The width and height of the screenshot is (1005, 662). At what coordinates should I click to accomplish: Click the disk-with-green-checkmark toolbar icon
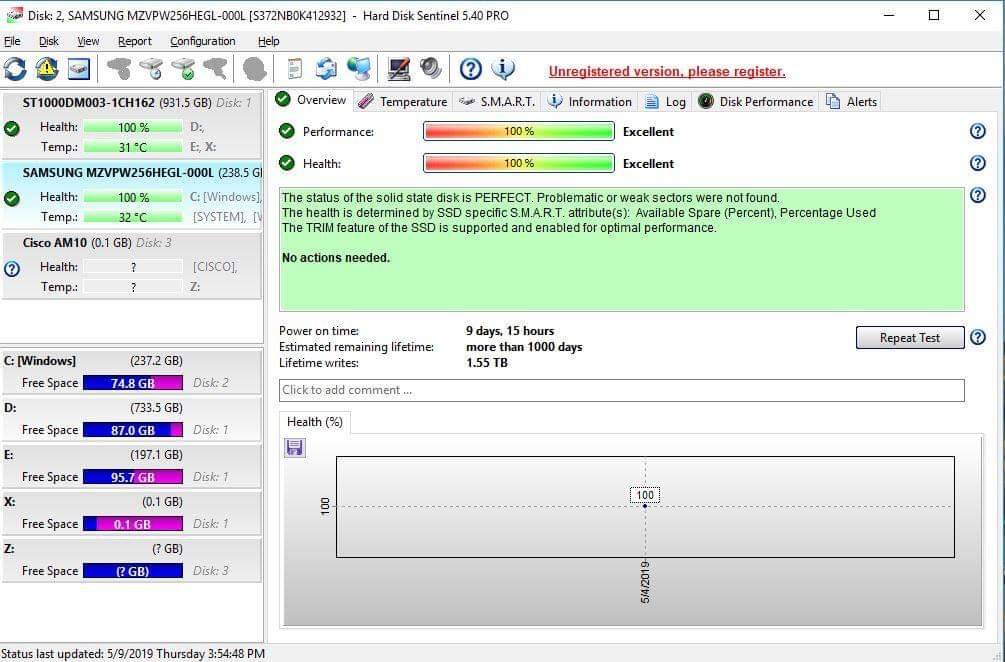coord(183,69)
